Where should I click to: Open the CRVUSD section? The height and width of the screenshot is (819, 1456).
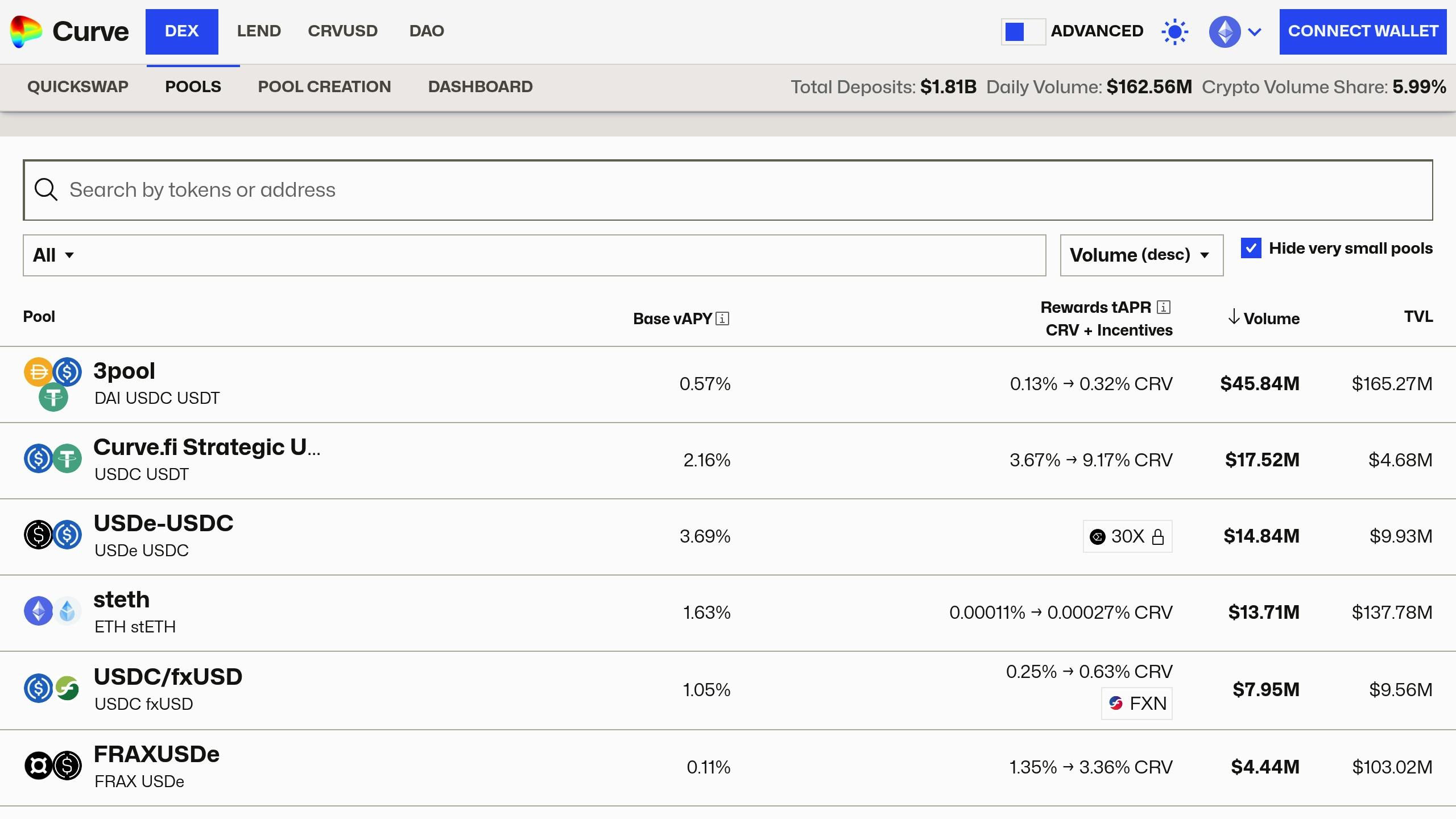tap(343, 31)
